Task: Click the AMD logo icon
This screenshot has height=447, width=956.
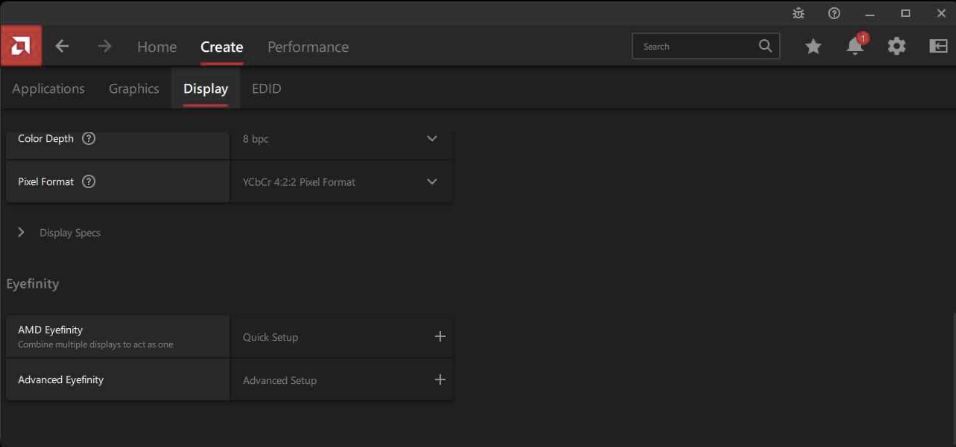Action: [x=21, y=46]
